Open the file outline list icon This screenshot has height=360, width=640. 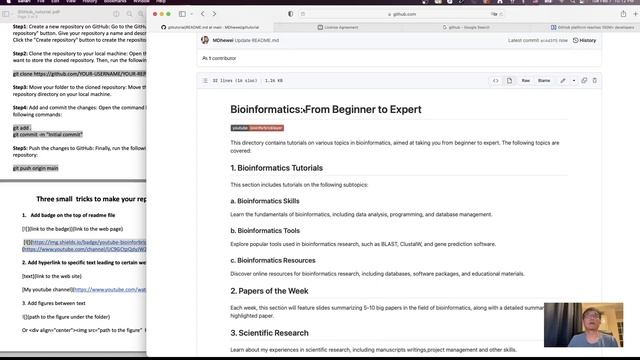pyautogui.click(x=205, y=81)
